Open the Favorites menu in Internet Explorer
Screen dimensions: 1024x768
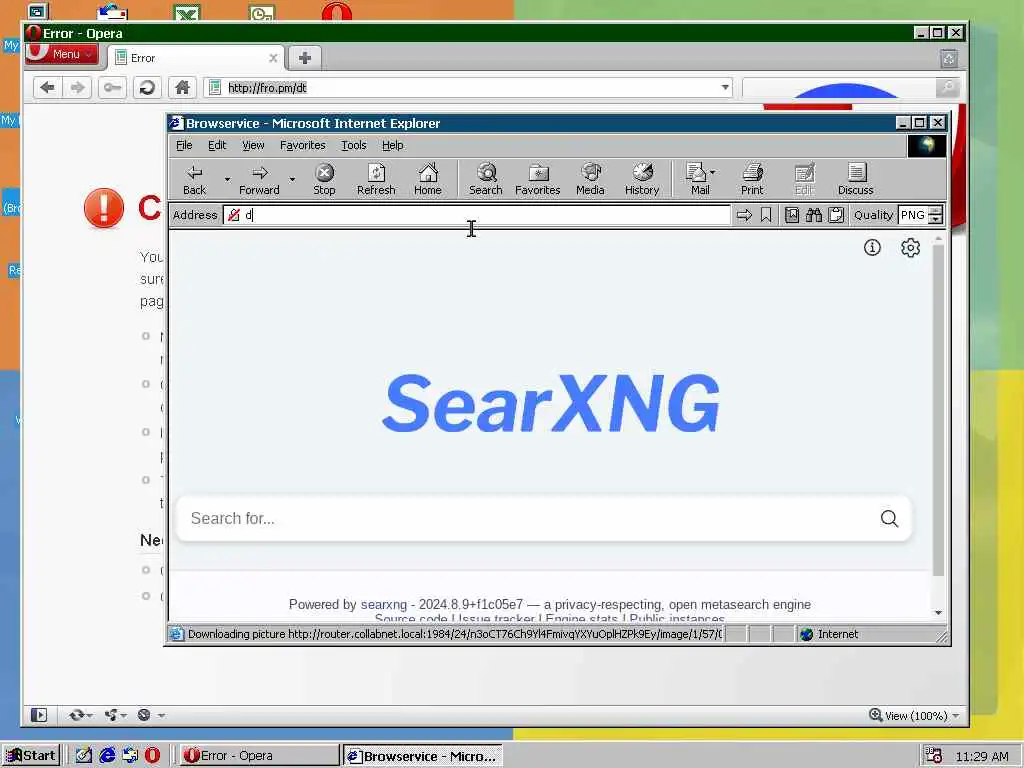302,145
